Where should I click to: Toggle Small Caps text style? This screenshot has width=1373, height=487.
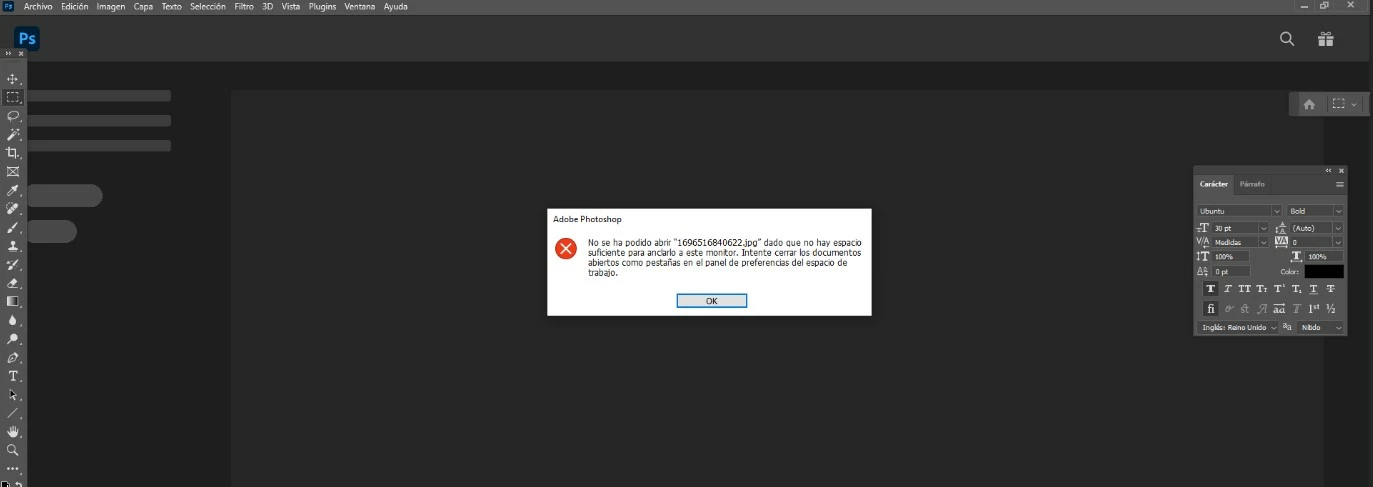tap(1262, 289)
